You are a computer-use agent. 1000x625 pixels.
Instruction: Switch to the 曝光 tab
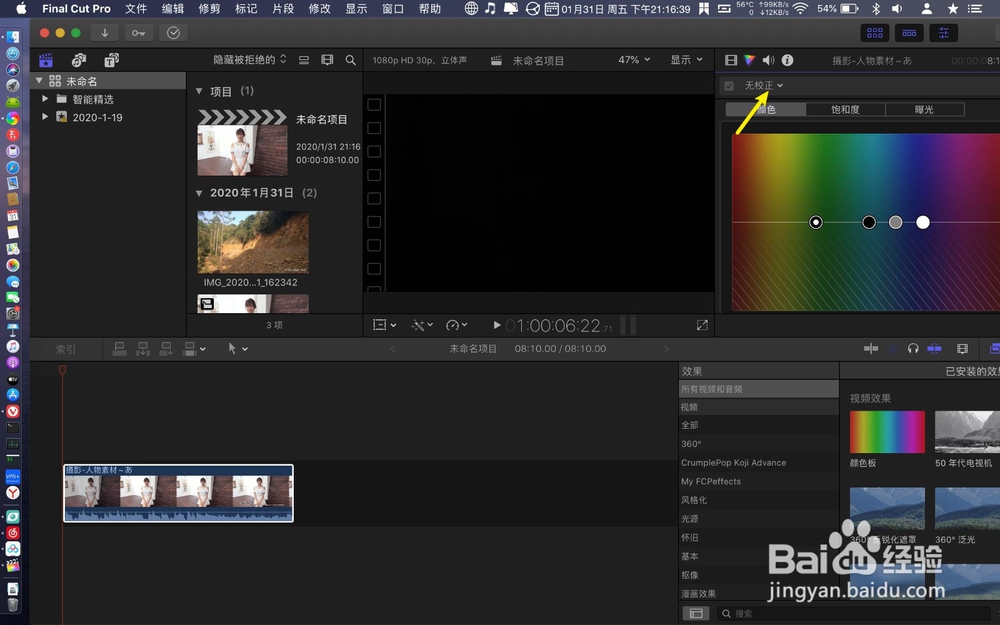(924, 110)
